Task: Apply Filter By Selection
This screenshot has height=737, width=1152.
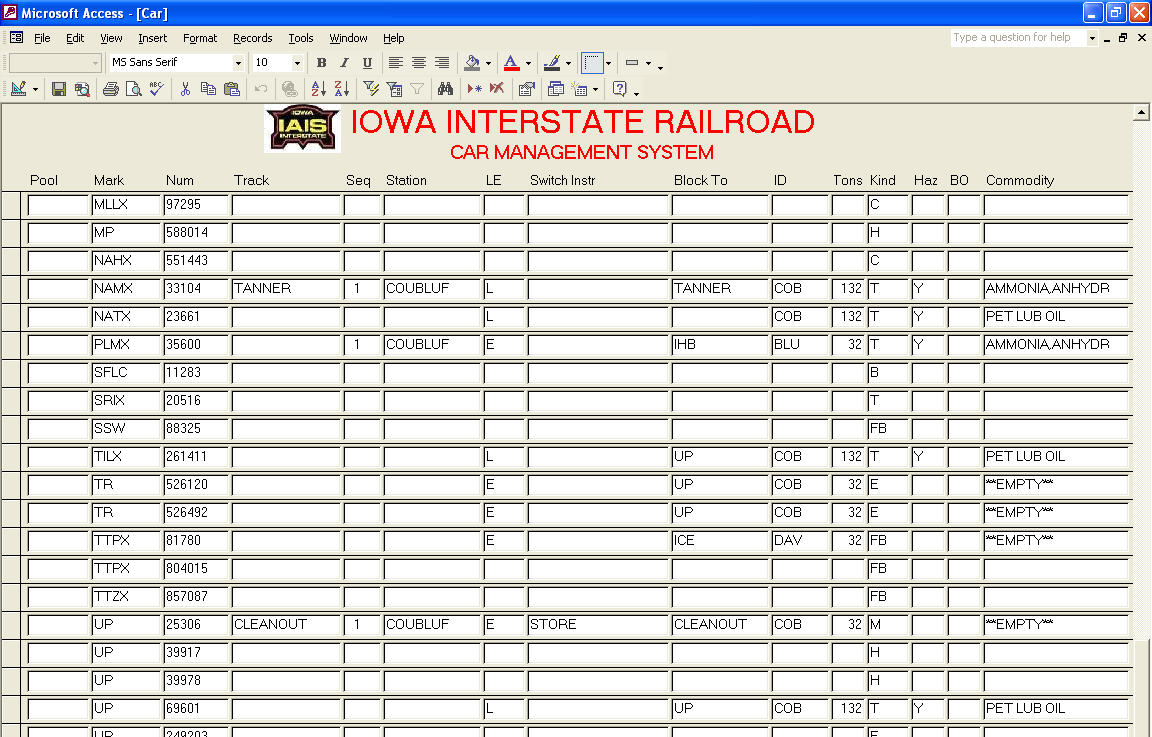Action: tap(371, 89)
